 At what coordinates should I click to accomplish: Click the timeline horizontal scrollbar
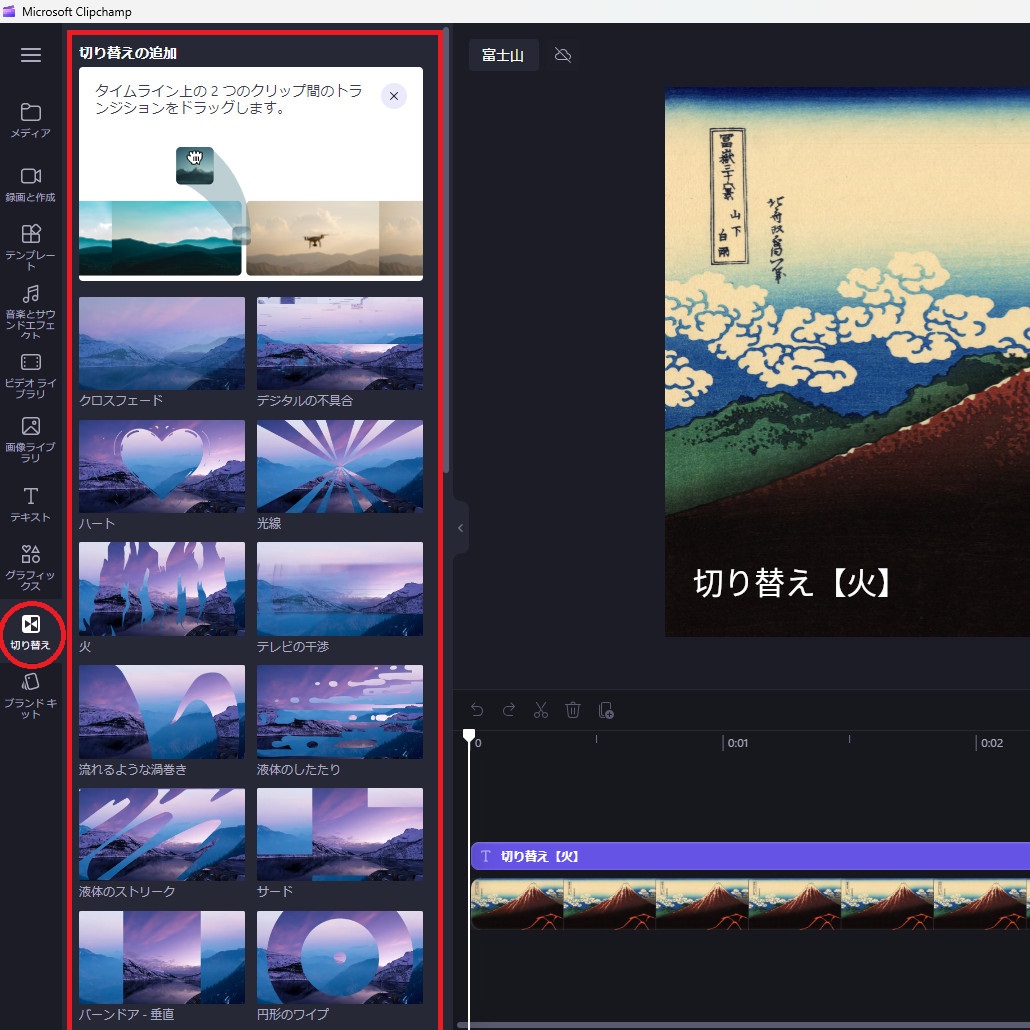pos(744,1025)
